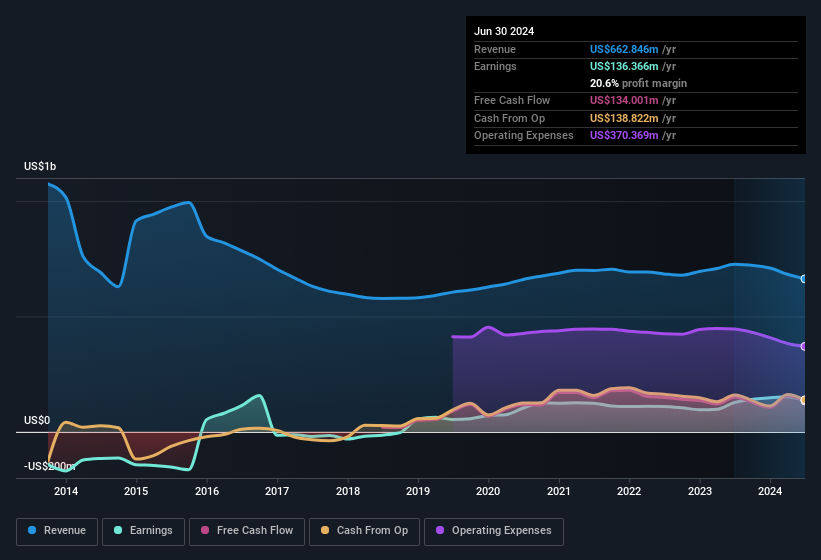
Task: Click the US$1b y-axis label
Action: click(40, 166)
